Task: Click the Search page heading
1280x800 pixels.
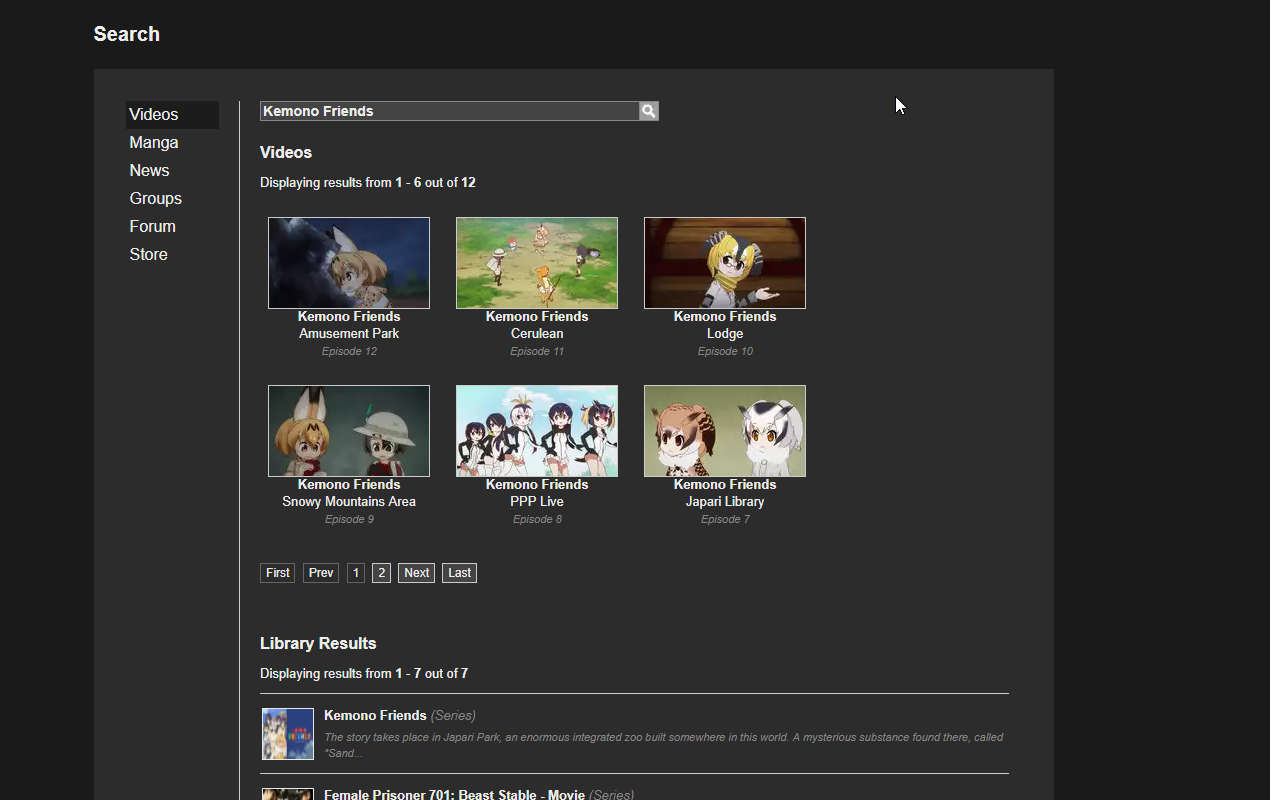Action: tap(127, 34)
